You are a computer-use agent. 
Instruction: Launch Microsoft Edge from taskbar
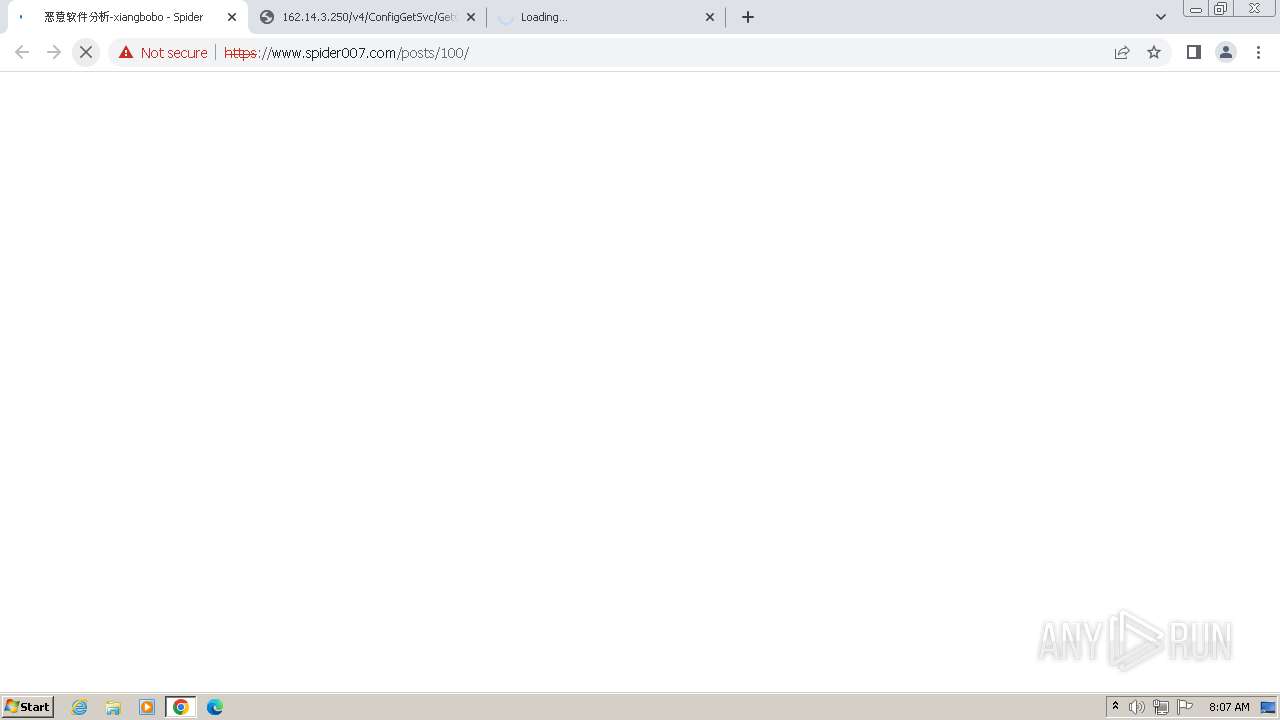[215, 707]
